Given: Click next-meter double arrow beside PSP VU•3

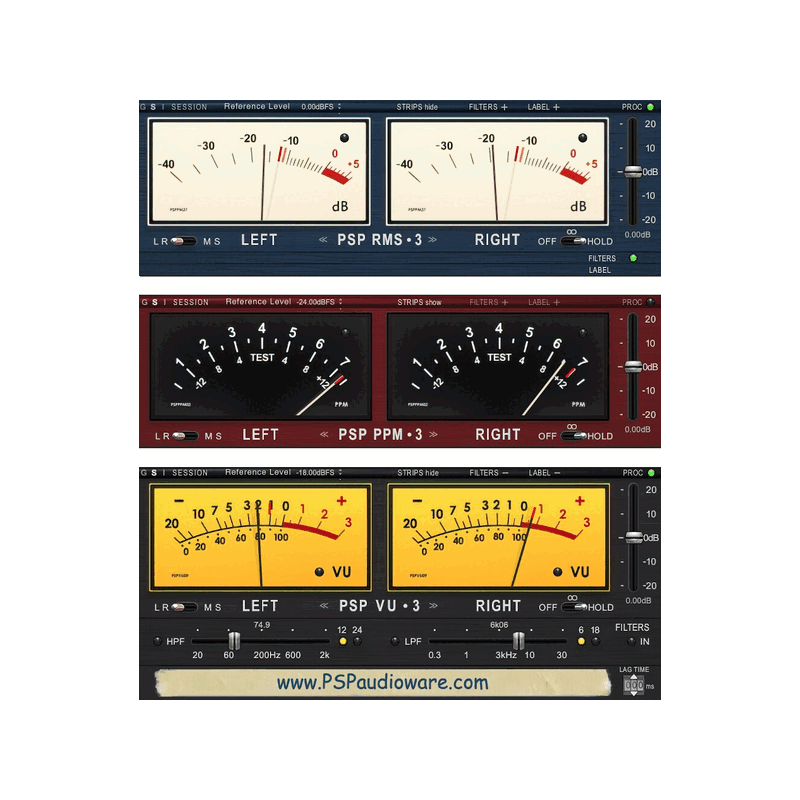Looking at the screenshot, I should [433, 606].
